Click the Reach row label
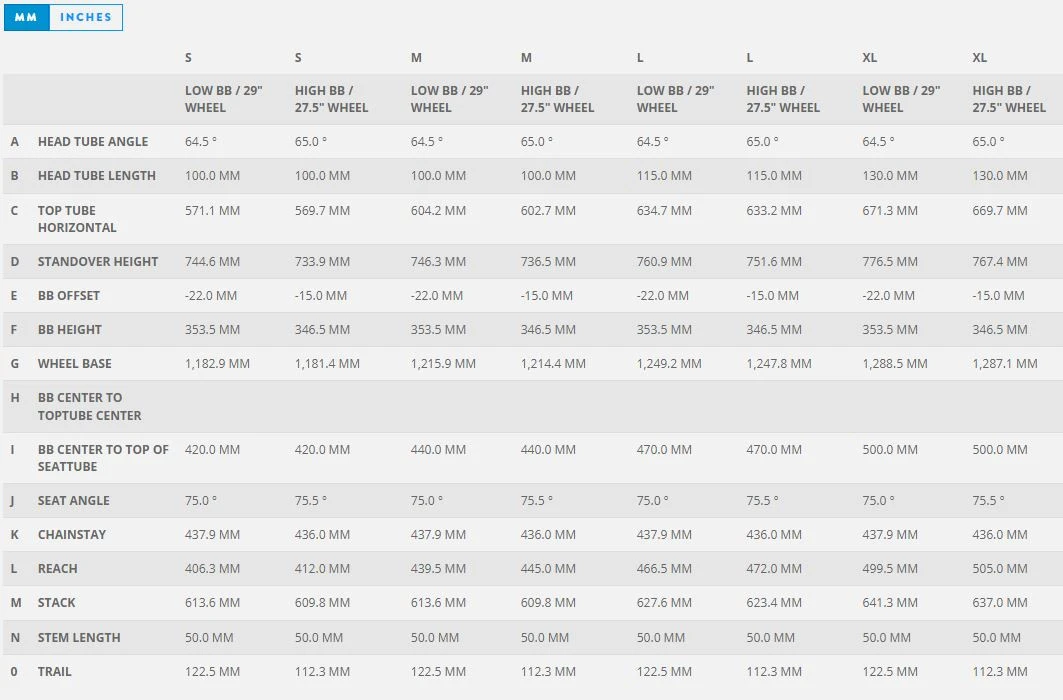Screen dimensions: 1063x700 click(58, 569)
